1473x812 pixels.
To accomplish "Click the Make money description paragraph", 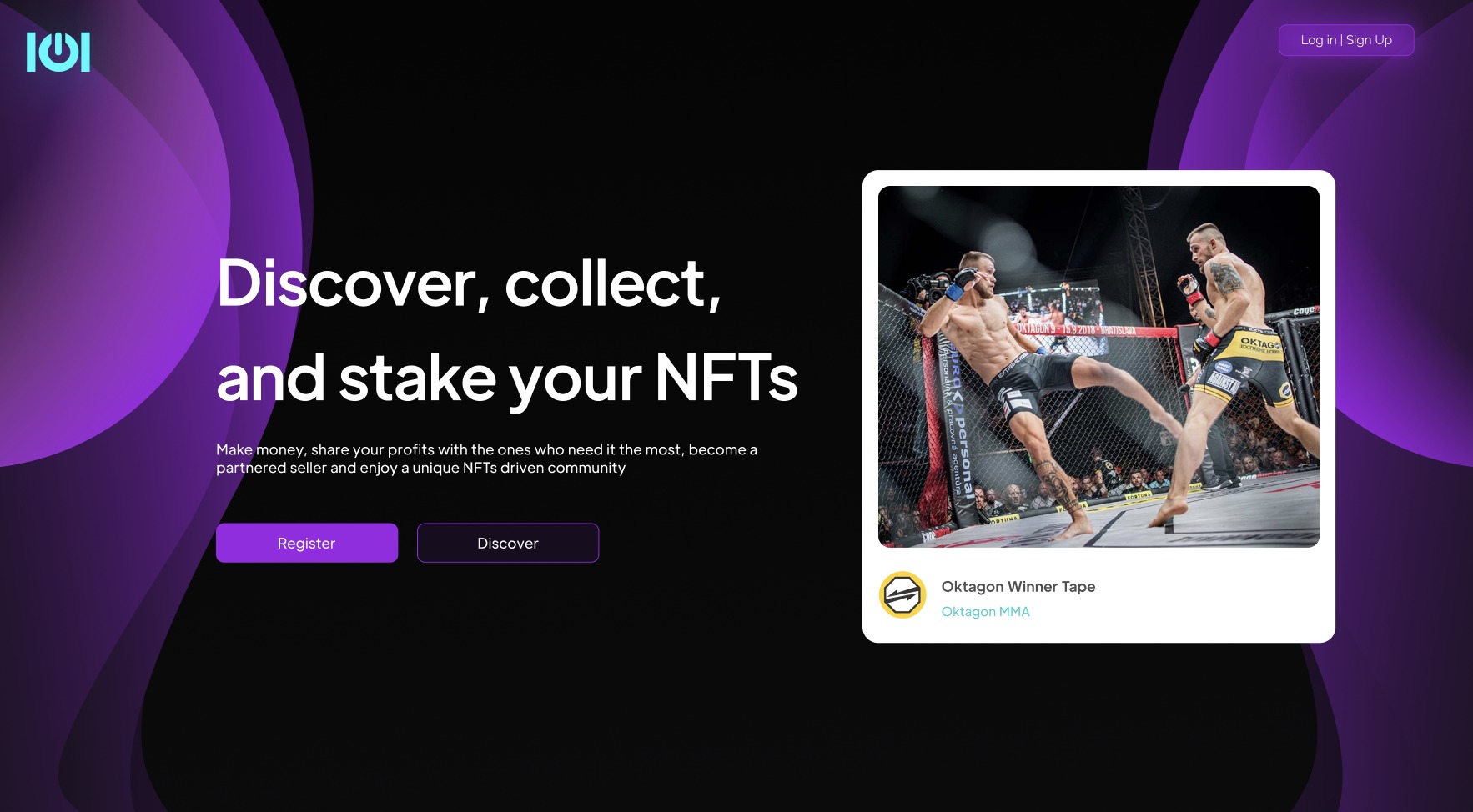I will point(486,459).
